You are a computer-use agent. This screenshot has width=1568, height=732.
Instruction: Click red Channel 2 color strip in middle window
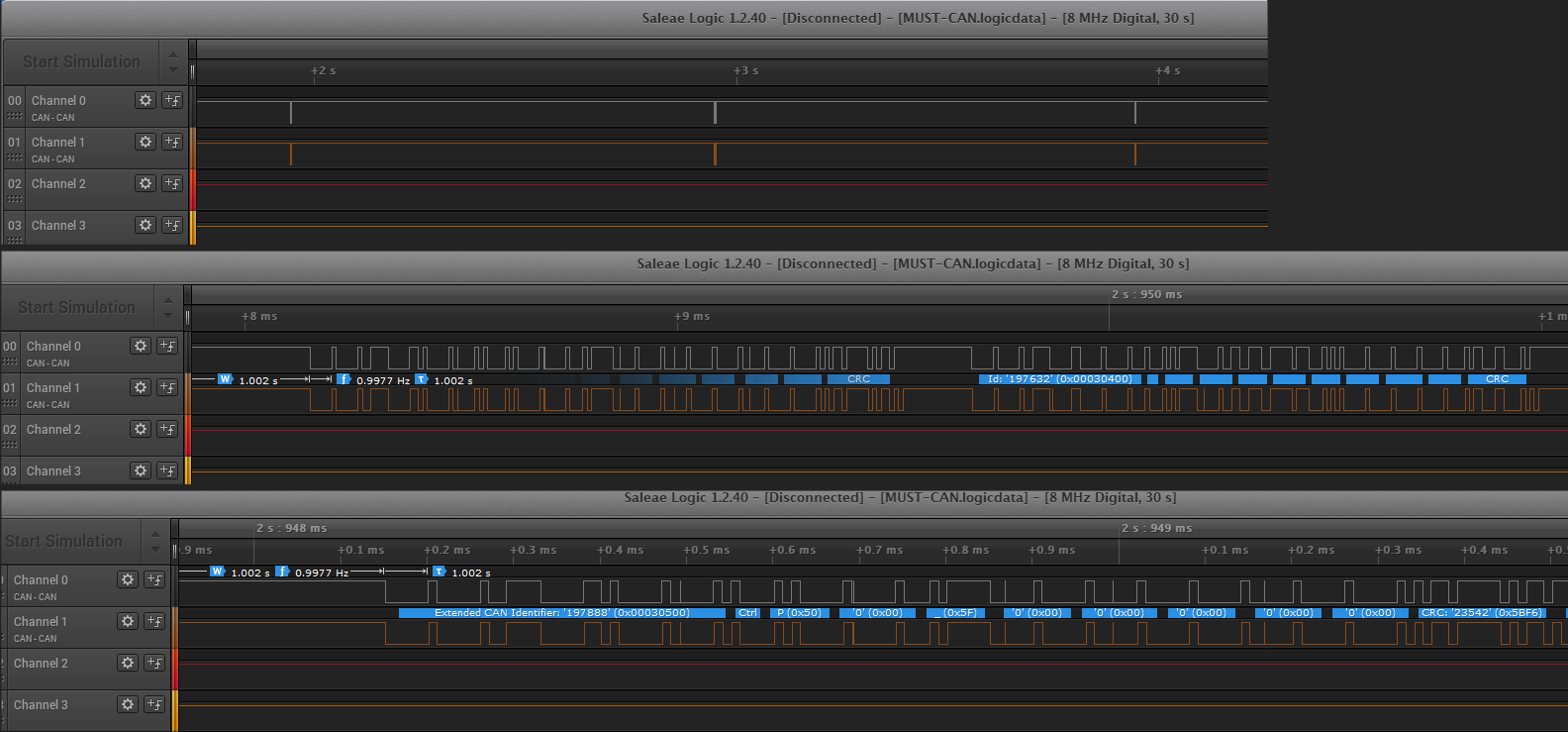[188, 436]
